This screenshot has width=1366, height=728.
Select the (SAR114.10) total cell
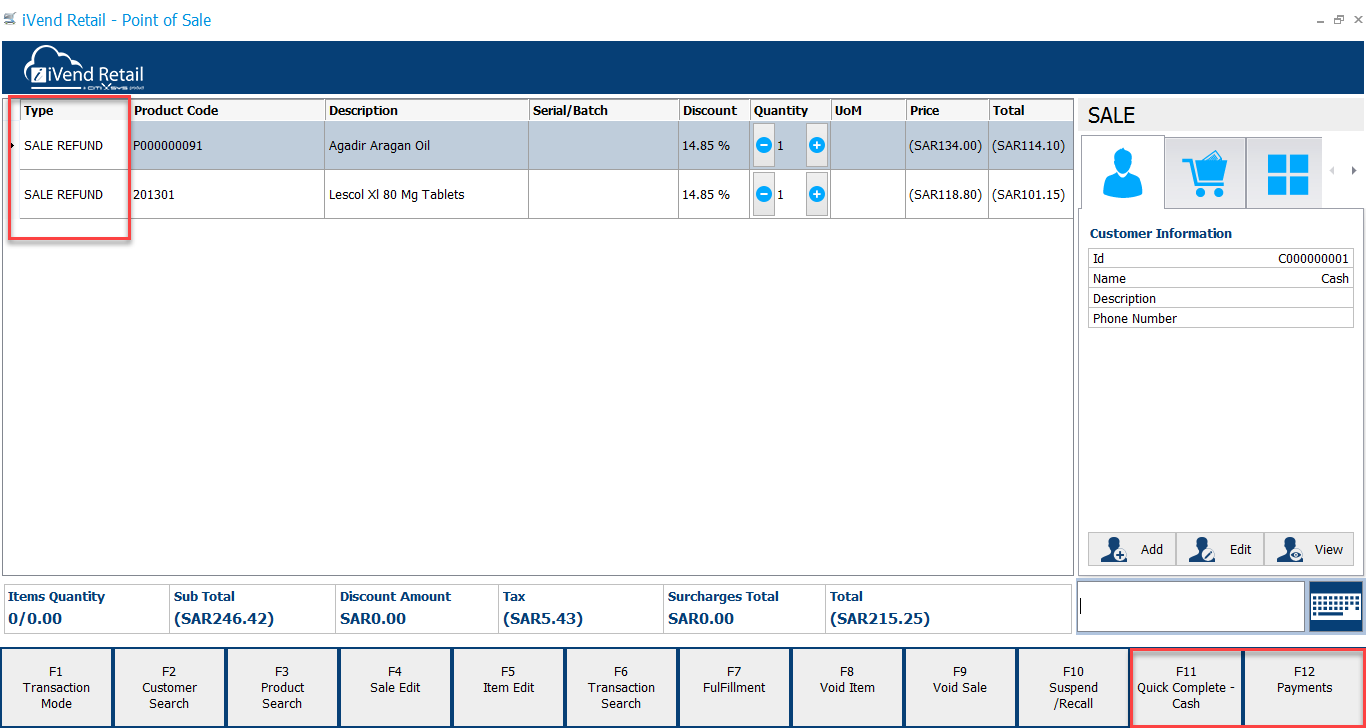click(1031, 146)
